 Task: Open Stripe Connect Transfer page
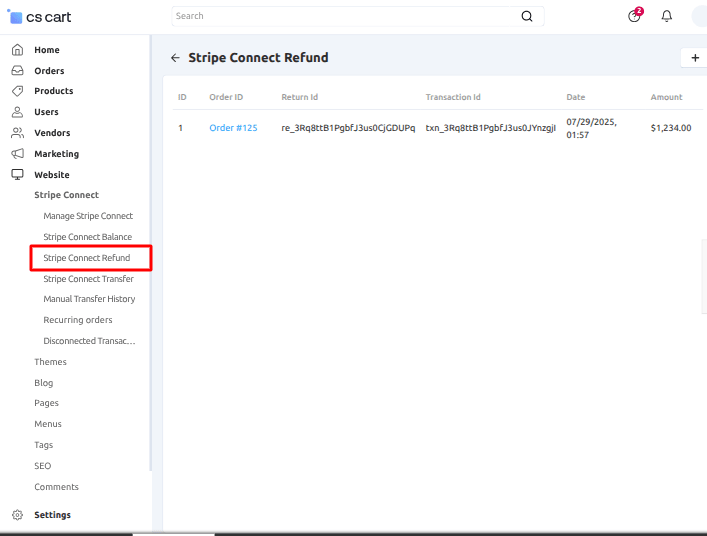[88, 279]
